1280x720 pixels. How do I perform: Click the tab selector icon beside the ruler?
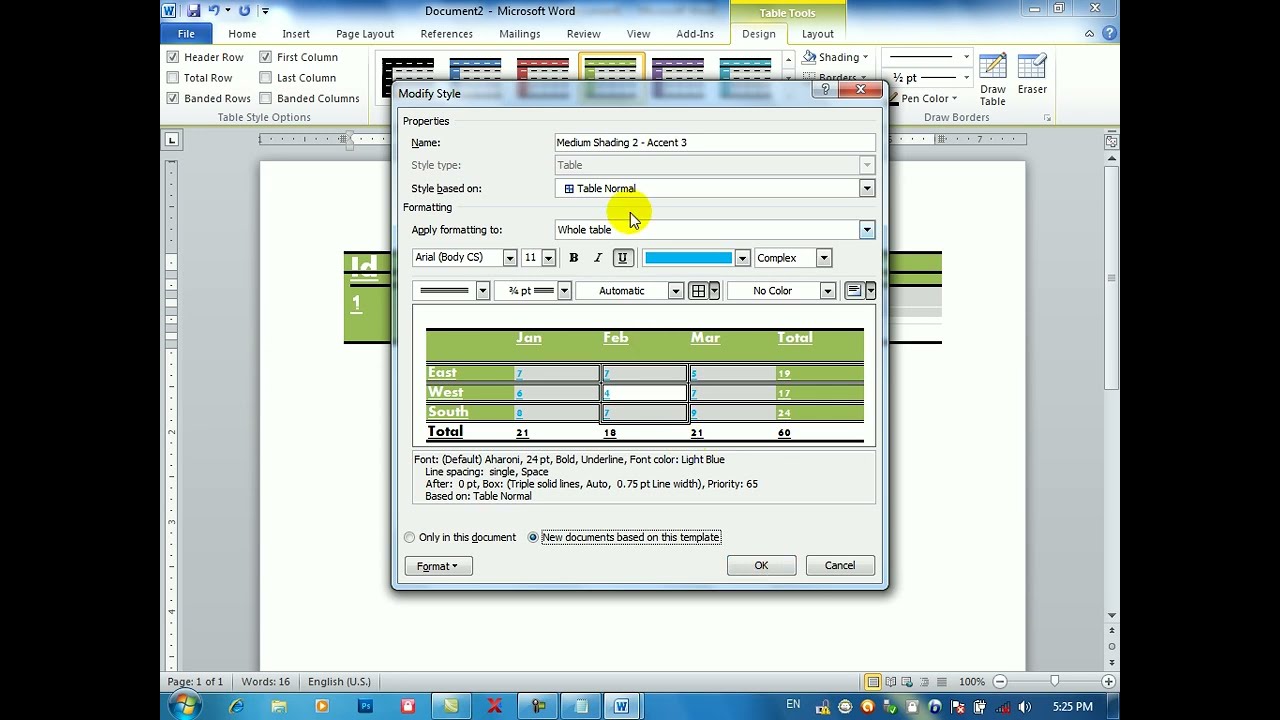click(171, 140)
